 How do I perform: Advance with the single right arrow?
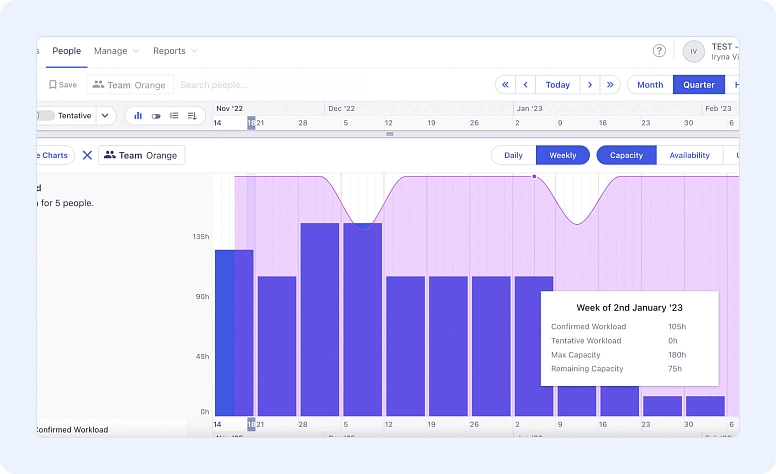590,85
